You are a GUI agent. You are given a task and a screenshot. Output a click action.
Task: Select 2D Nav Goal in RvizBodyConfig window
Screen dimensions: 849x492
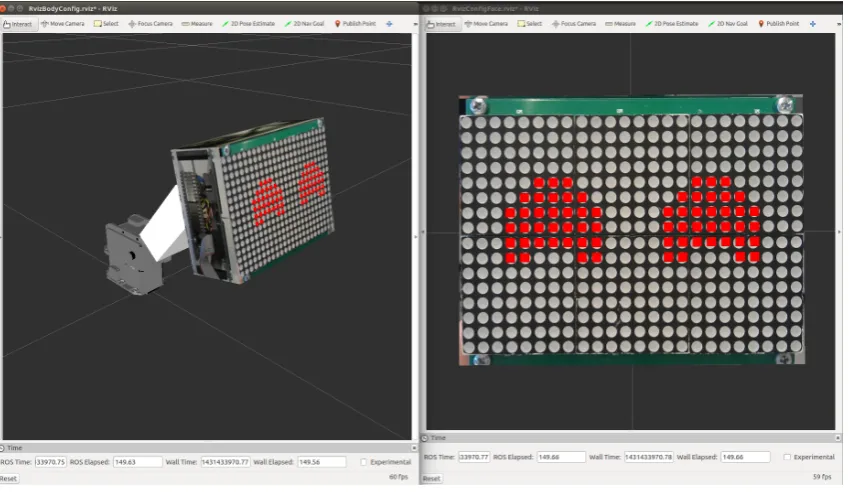304,24
